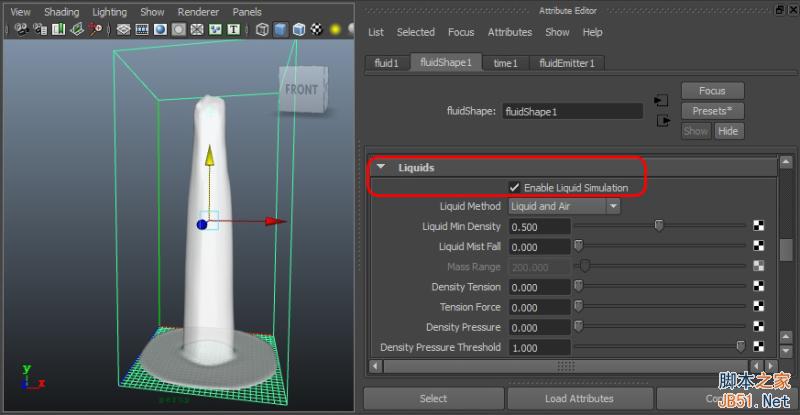The height and width of the screenshot is (415, 800).
Task: Open Attribute Editor Focus menu
Action: [461, 32]
